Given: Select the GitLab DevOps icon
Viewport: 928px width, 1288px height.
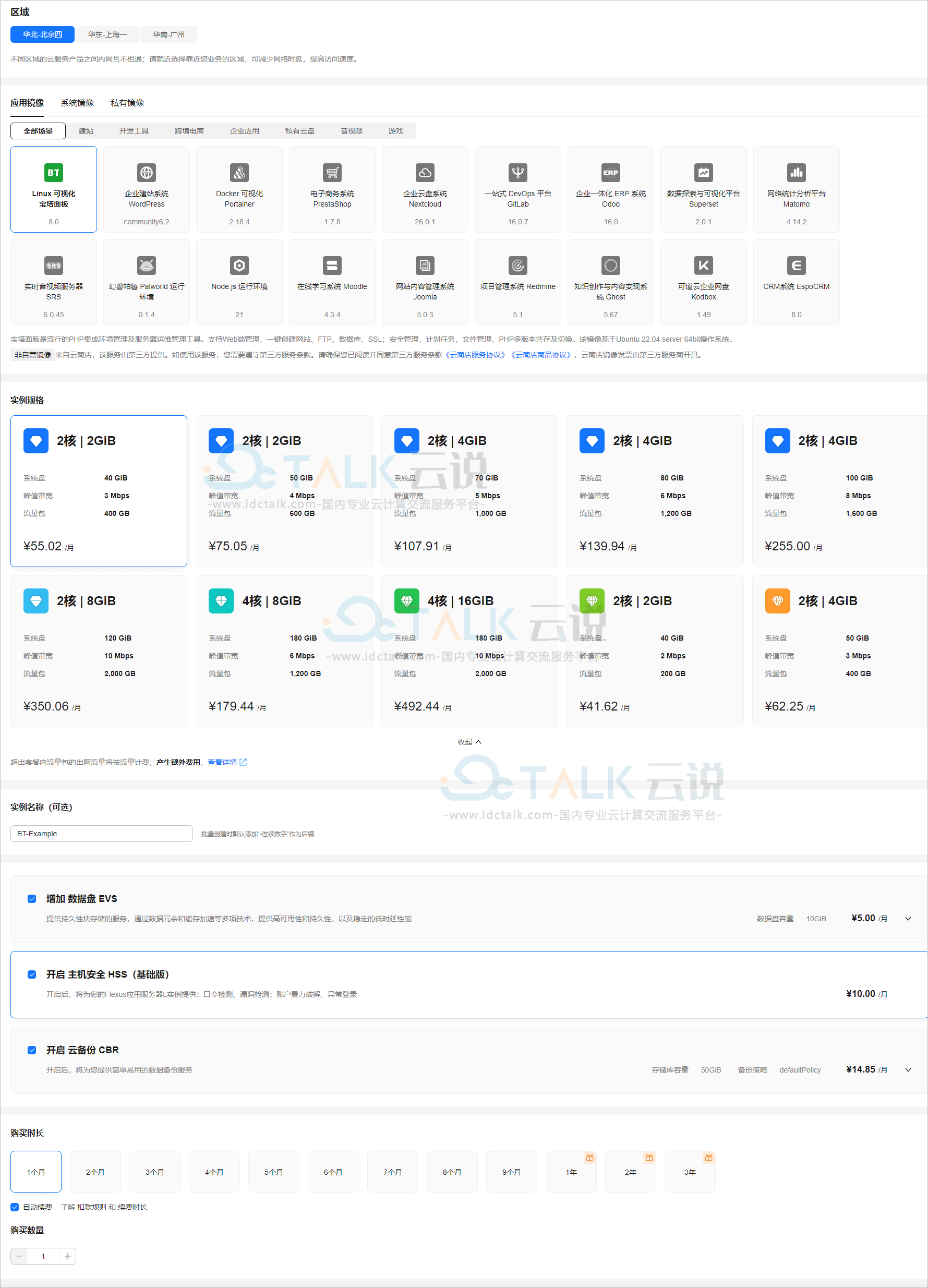Looking at the screenshot, I should (518, 172).
